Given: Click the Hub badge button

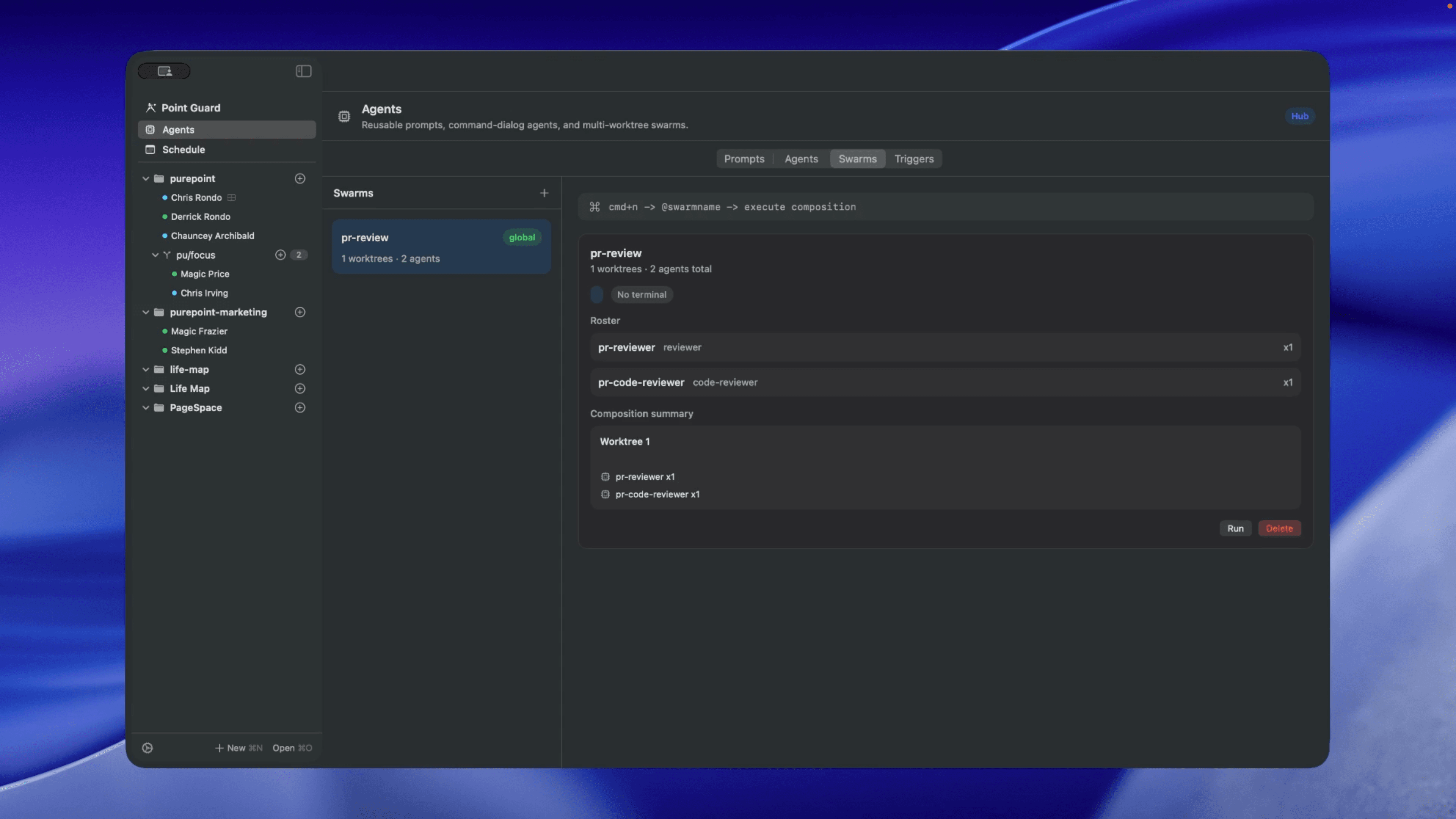Looking at the screenshot, I should (x=1299, y=116).
